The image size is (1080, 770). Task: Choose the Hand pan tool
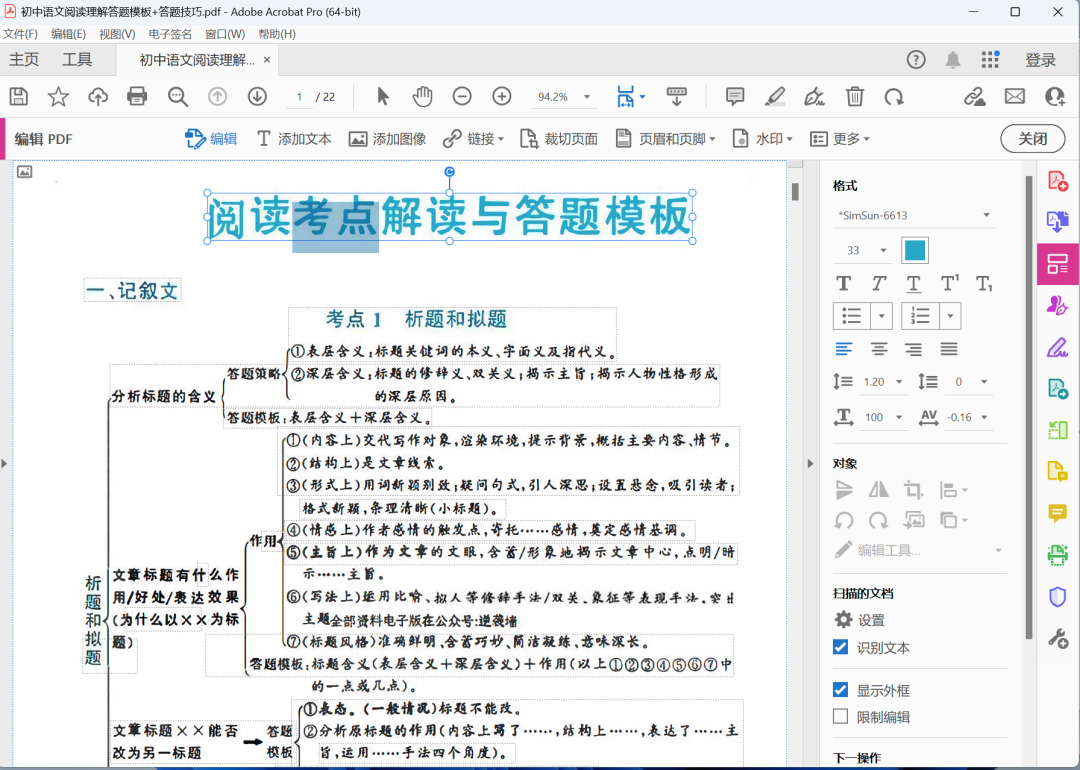[422, 96]
